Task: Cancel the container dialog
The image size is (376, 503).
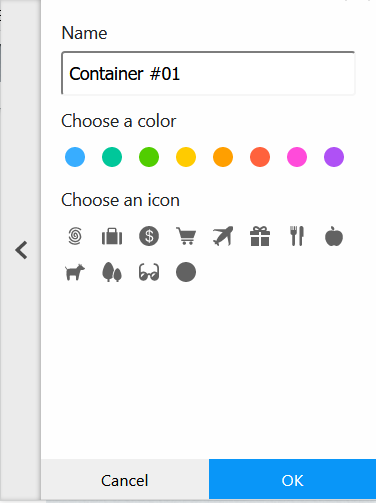Action: tap(125, 480)
